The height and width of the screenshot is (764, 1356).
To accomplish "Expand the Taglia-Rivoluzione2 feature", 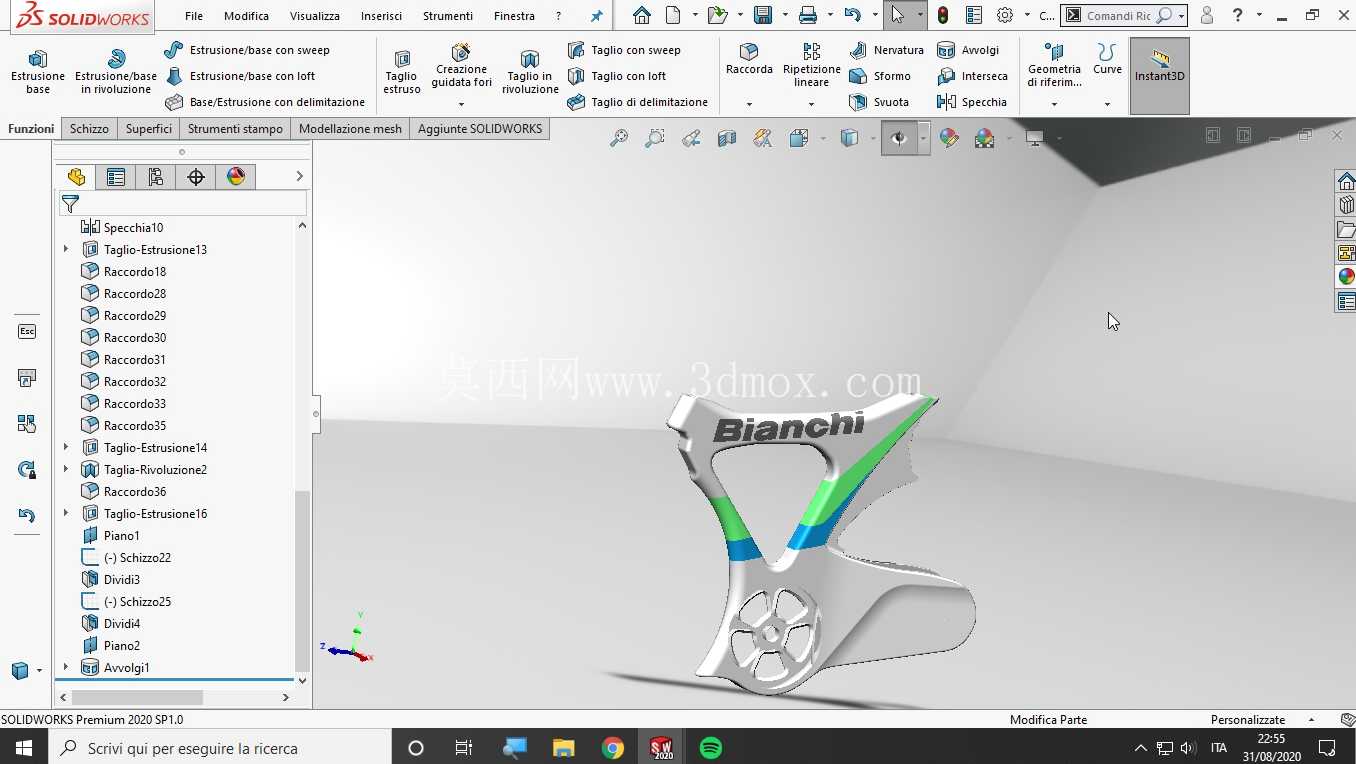I will click(66, 470).
